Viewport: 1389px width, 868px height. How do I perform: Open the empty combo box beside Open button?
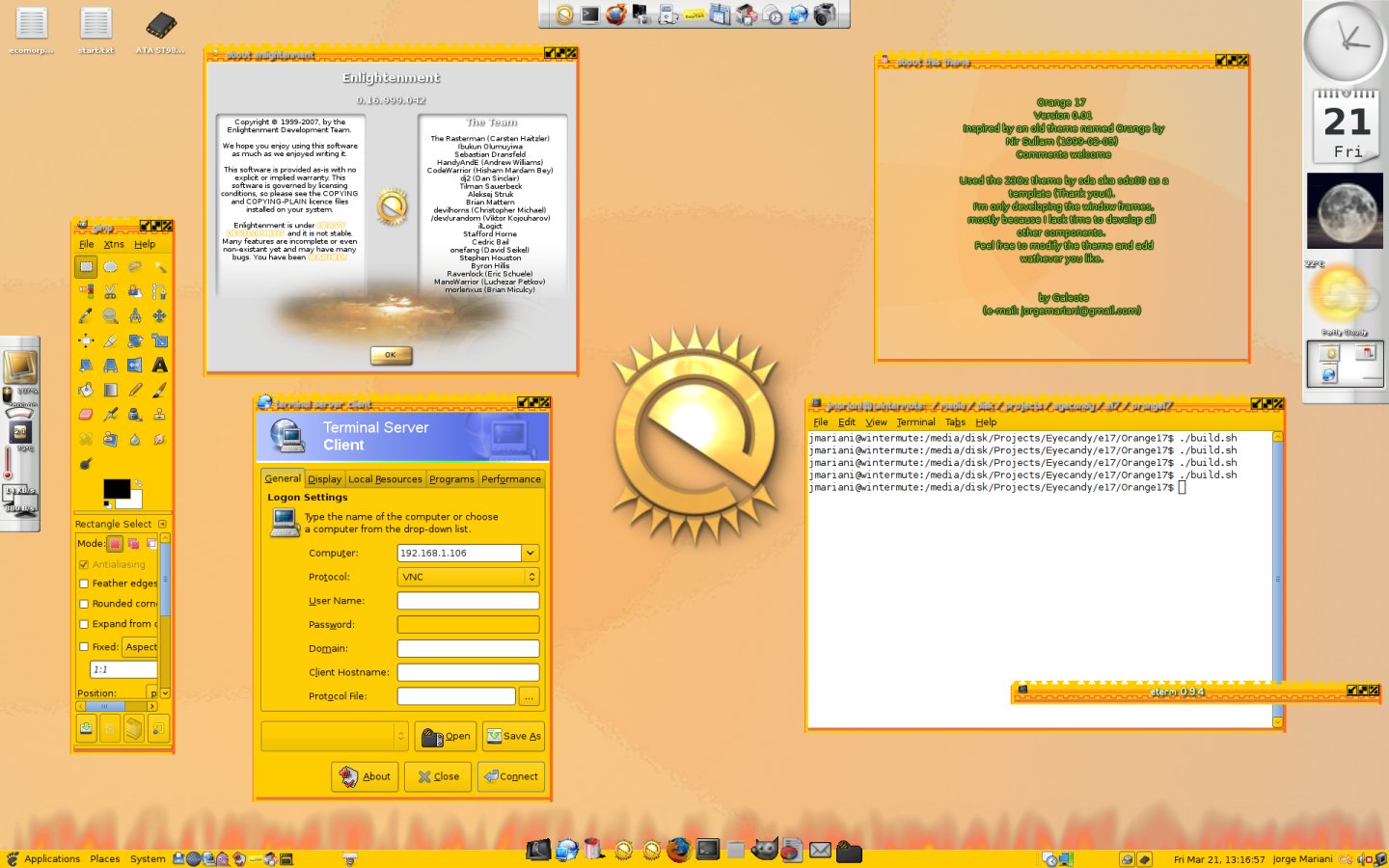[x=335, y=736]
